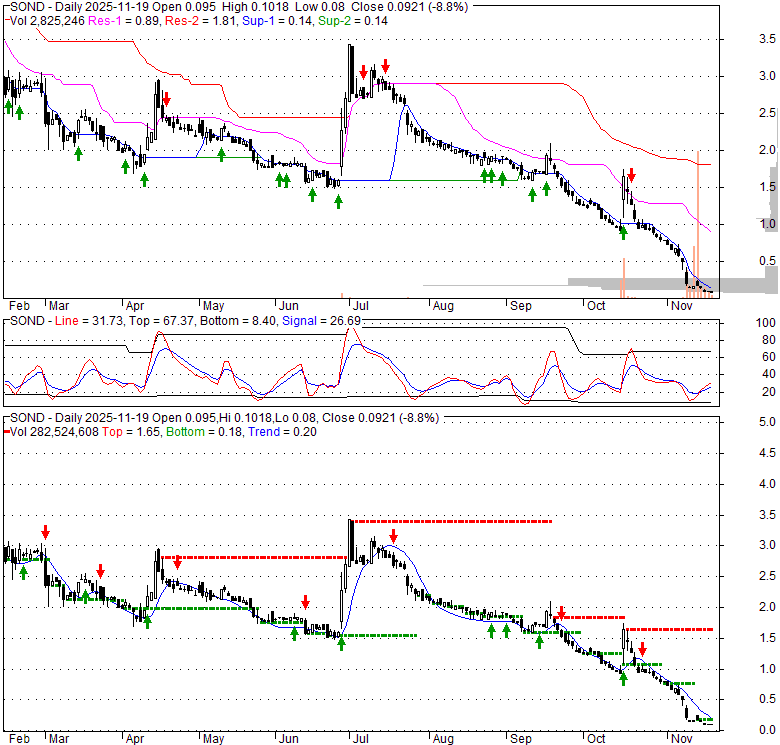The image size is (780, 745).
Task: Click the Jun month label under the bottom chart
Action: pos(288,739)
